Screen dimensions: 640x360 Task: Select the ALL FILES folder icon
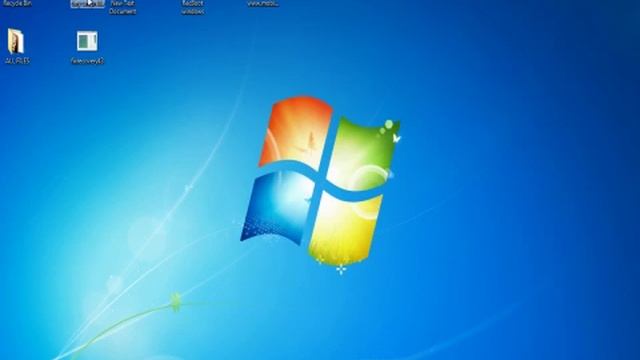pyautogui.click(x=16, y=41)
